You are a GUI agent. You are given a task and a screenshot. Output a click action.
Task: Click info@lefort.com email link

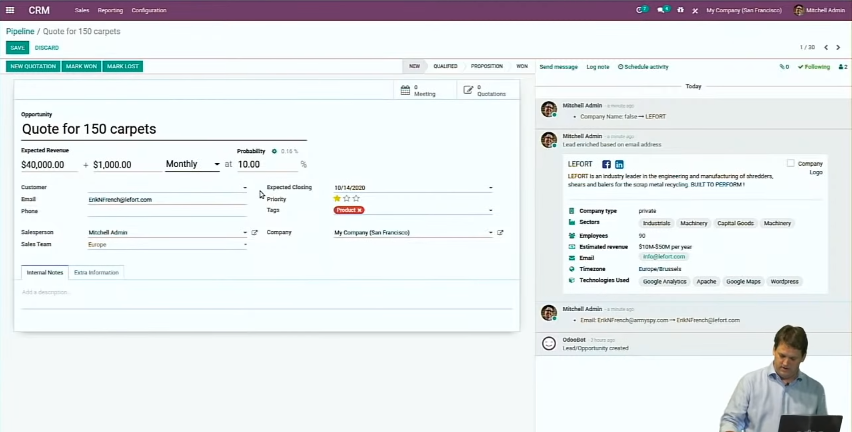click(663, 256)
